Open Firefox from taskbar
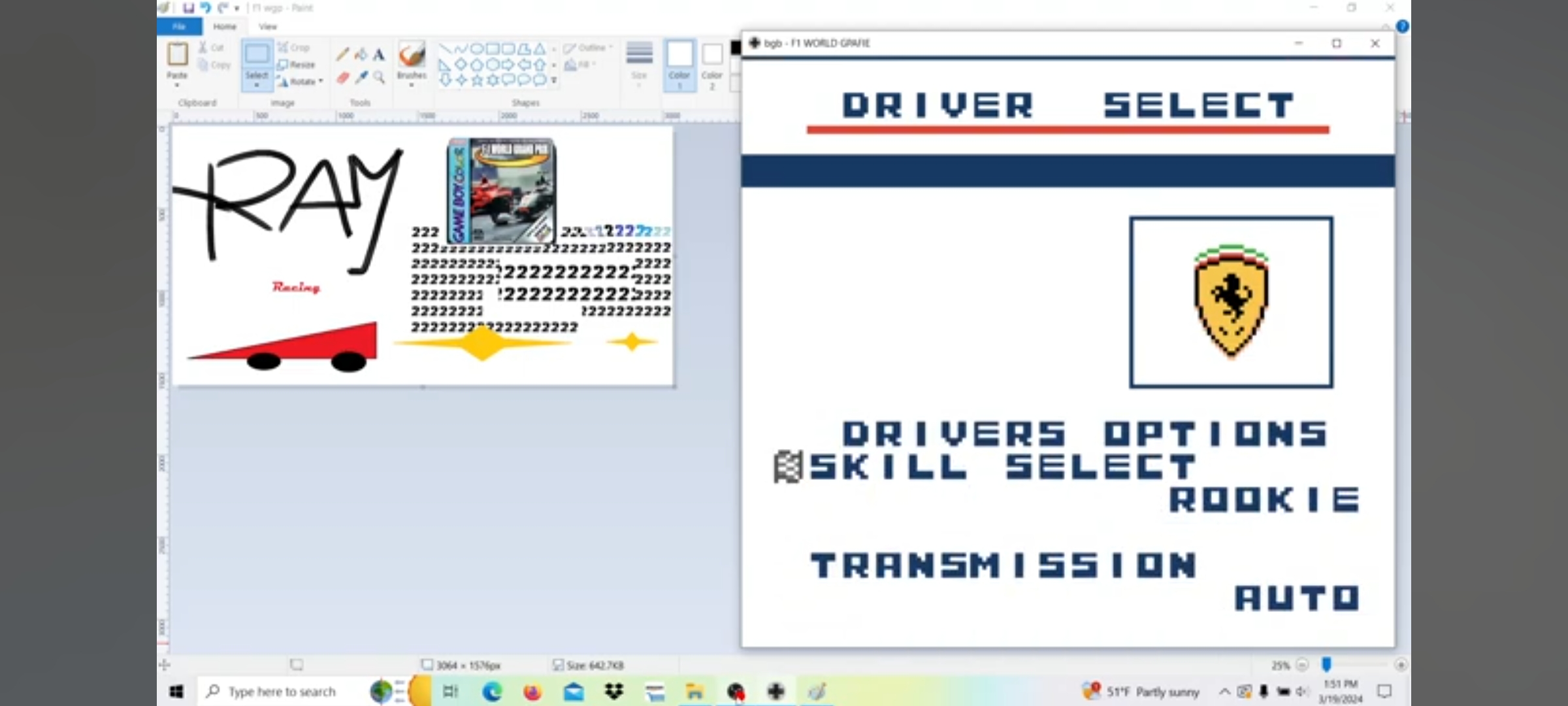The height and width of the screenshot is (706, 1568). pyautogui.click(x=532, y=691)
